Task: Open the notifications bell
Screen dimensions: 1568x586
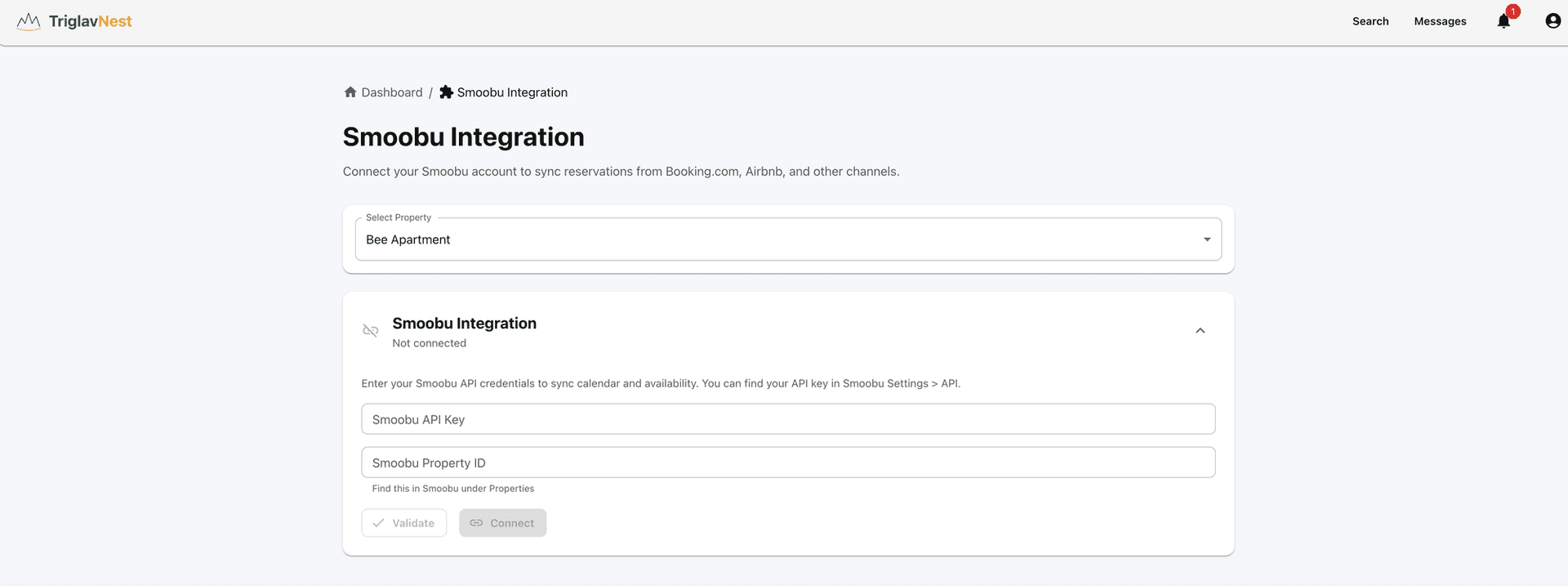Action: point(1503,21)
